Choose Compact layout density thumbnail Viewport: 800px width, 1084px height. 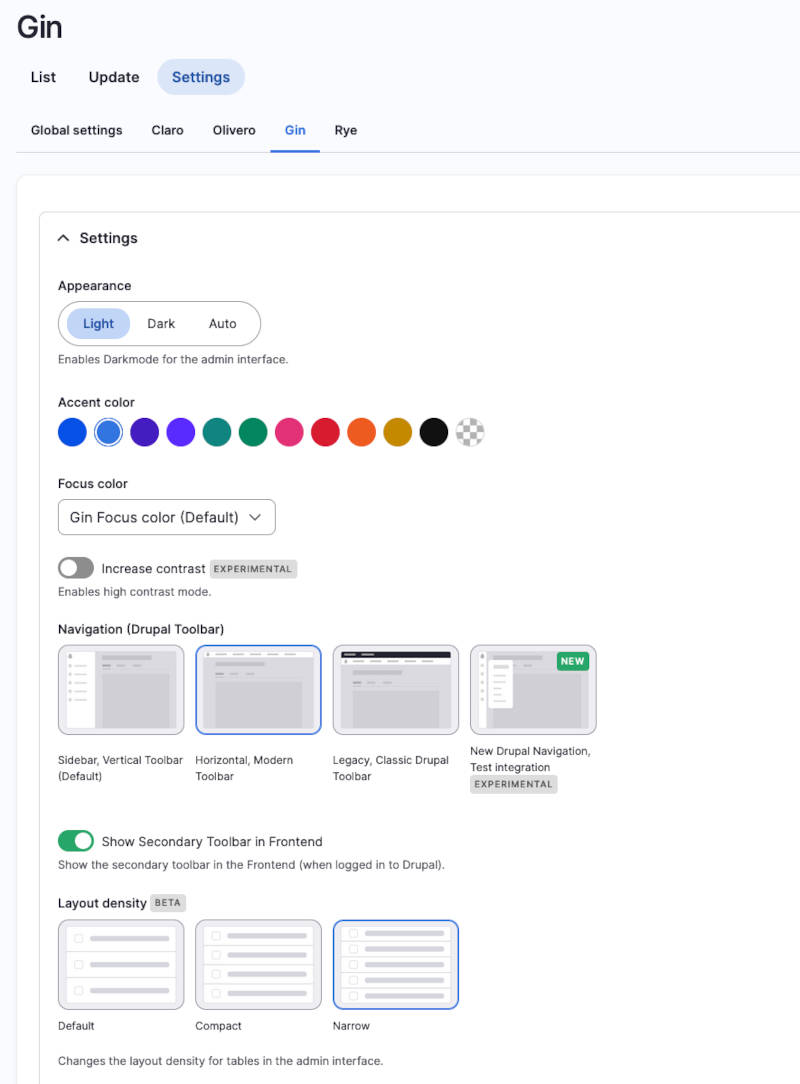pyautogui.click(x=259, y=964)
